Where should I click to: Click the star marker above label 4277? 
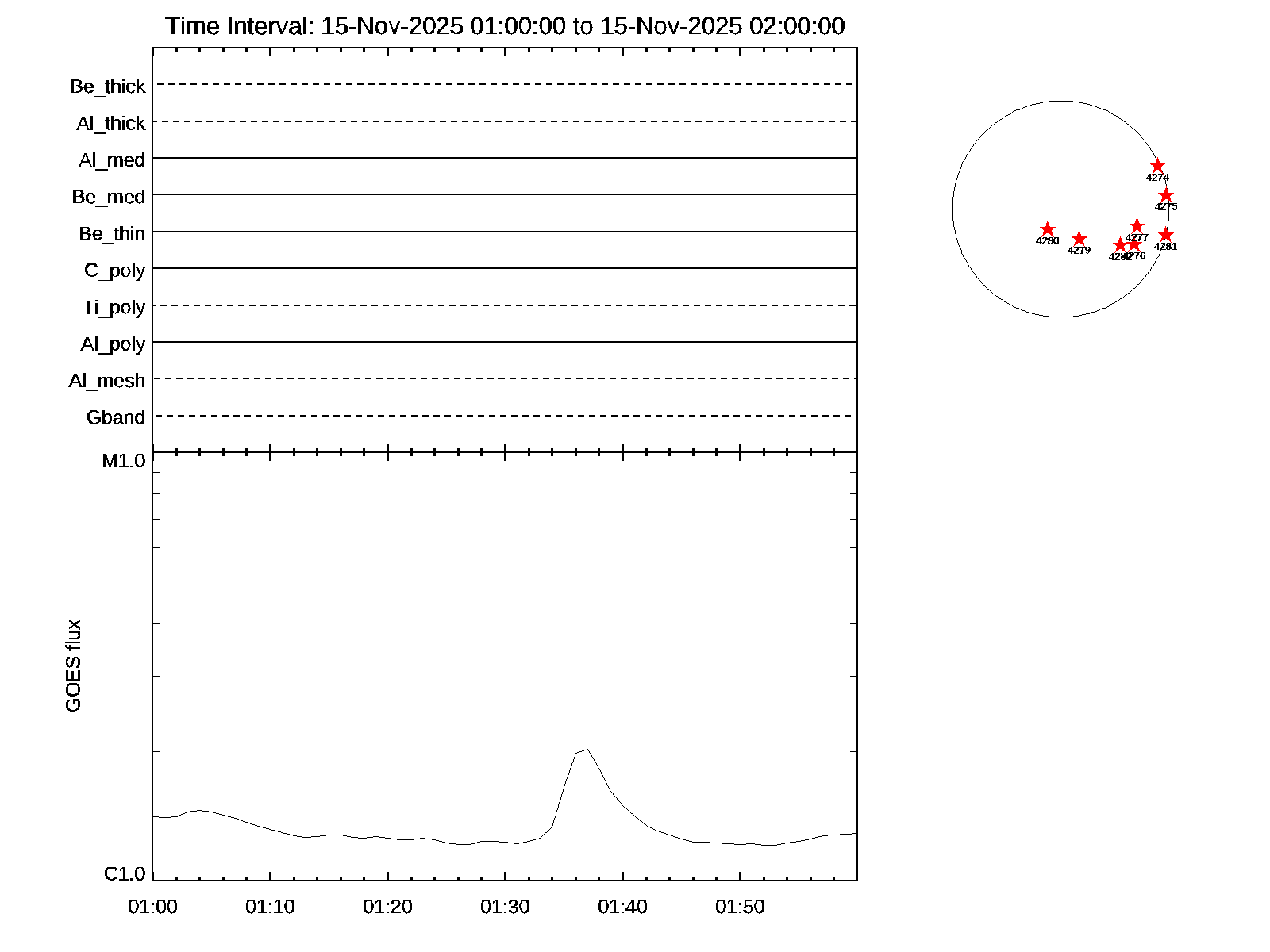1137,226
